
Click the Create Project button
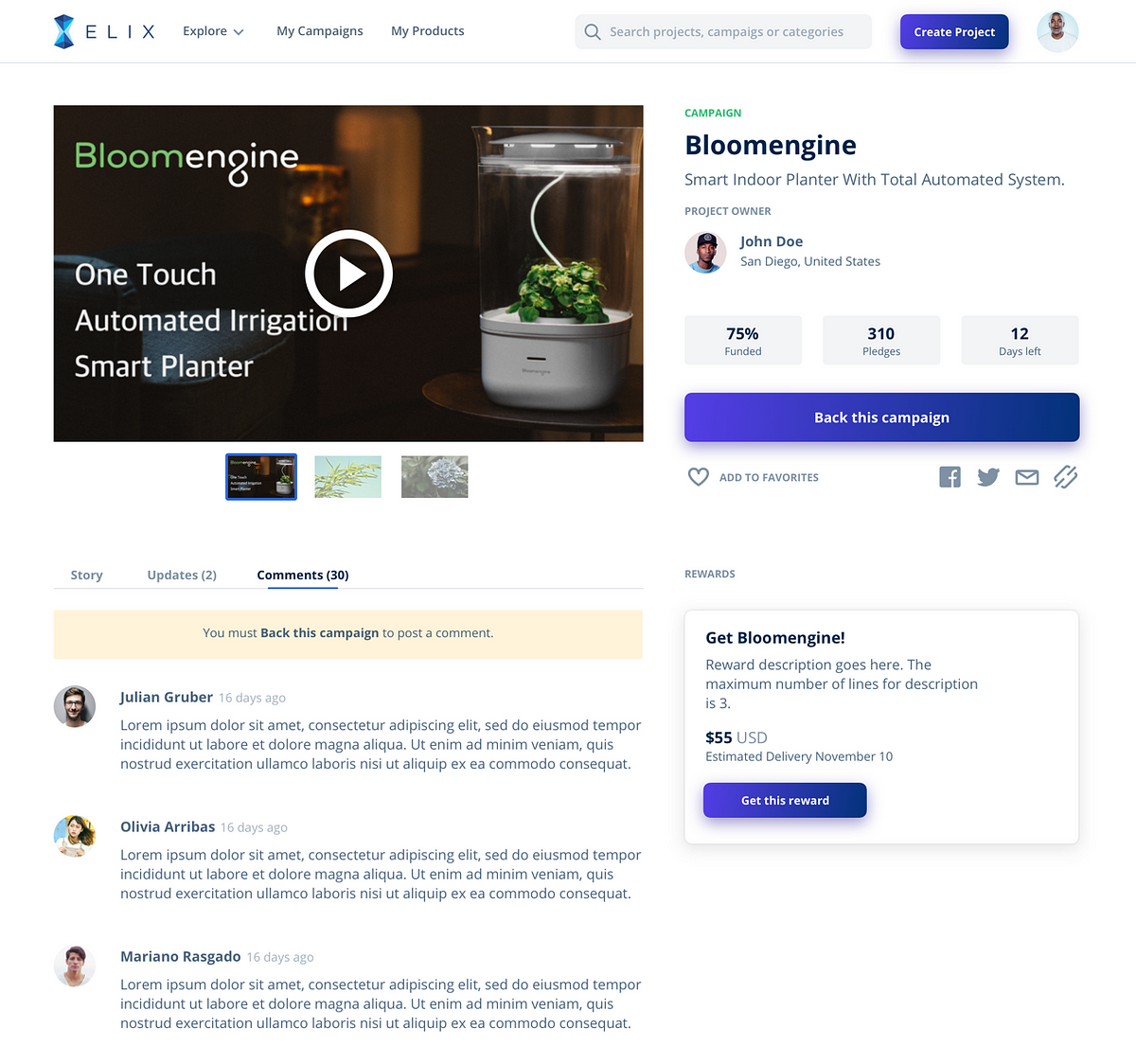pos(954,32)
